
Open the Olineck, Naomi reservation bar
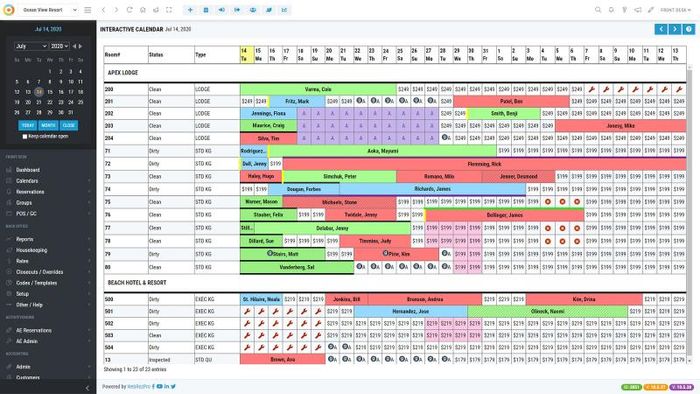pyautogui.click(x=547, y=311)
